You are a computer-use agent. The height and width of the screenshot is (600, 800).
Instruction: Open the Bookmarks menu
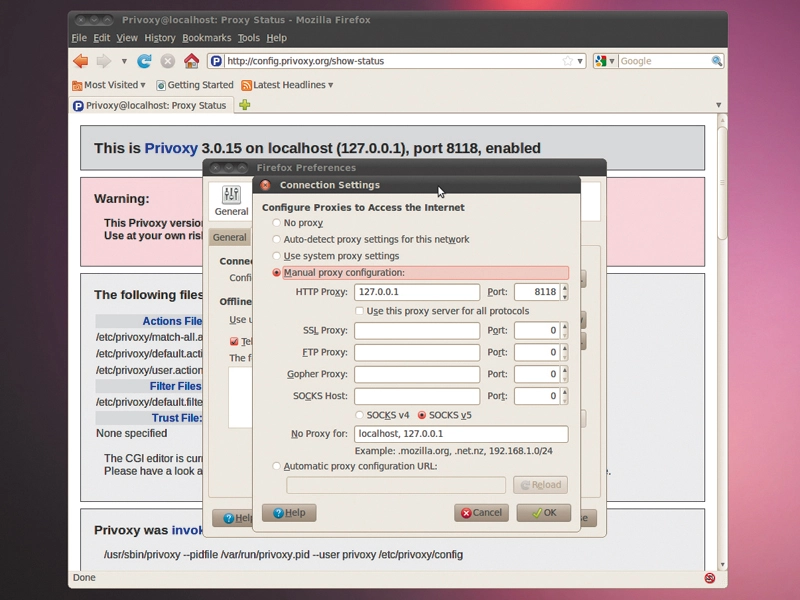(x=207, y=38)
